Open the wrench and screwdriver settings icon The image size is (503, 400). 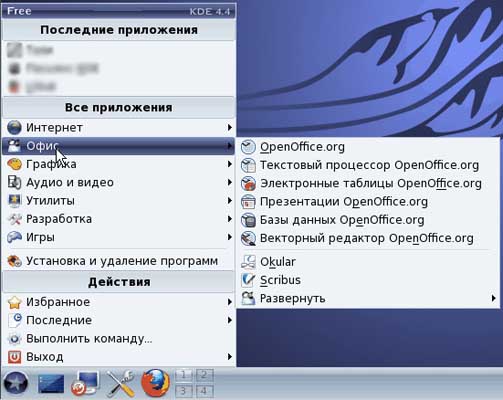pos(120,383)
